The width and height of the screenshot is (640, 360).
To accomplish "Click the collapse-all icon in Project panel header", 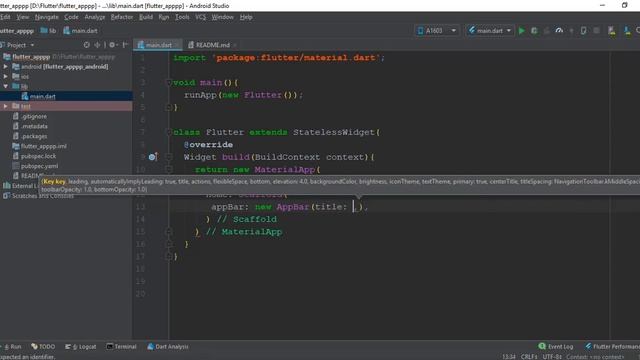I will click(x=97, y=45).
